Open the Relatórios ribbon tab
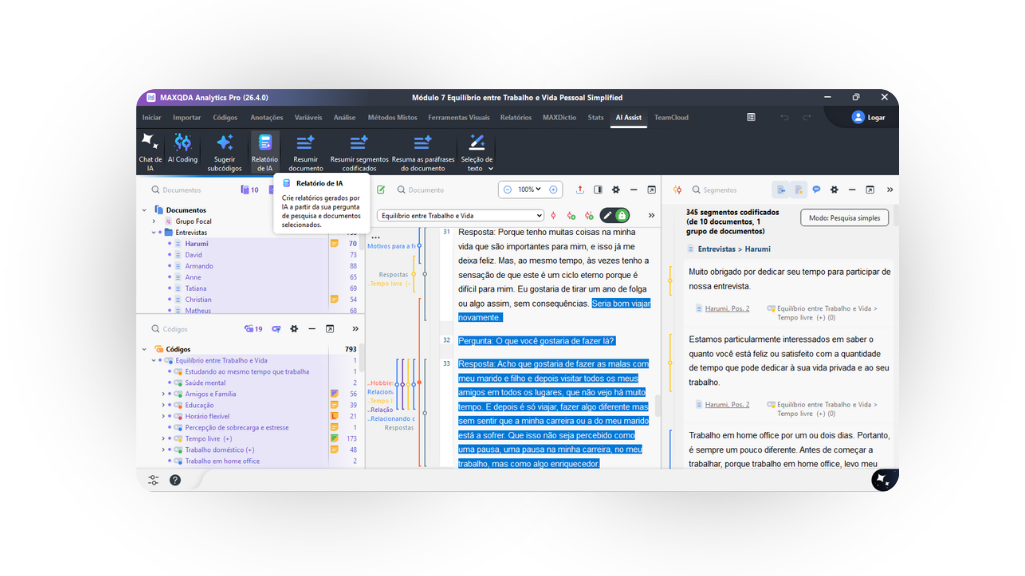The height and width of the screenshot is (576, 1025). (x=516, y=118)
